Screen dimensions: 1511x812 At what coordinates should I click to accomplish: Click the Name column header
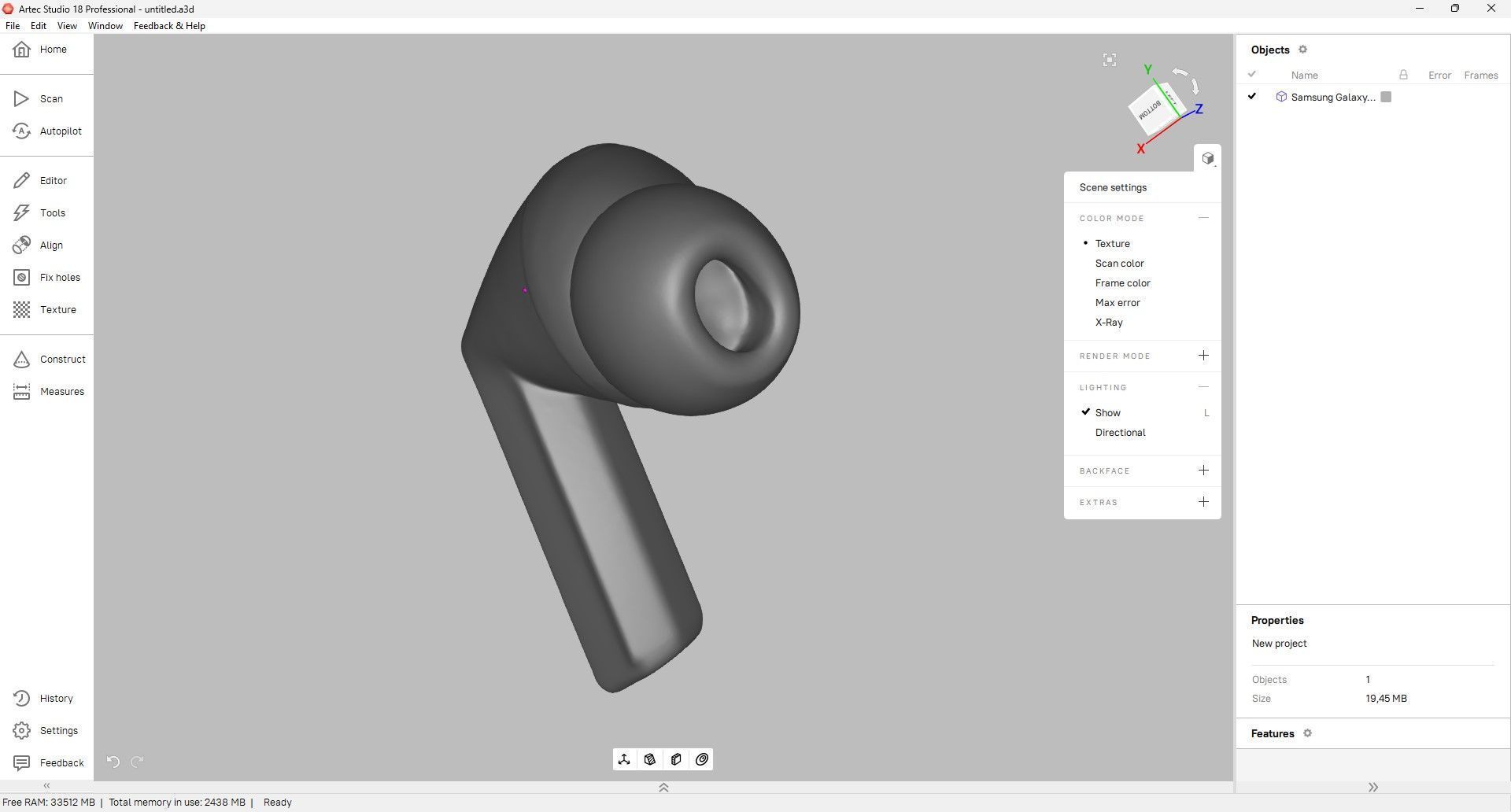point(1304,76)
